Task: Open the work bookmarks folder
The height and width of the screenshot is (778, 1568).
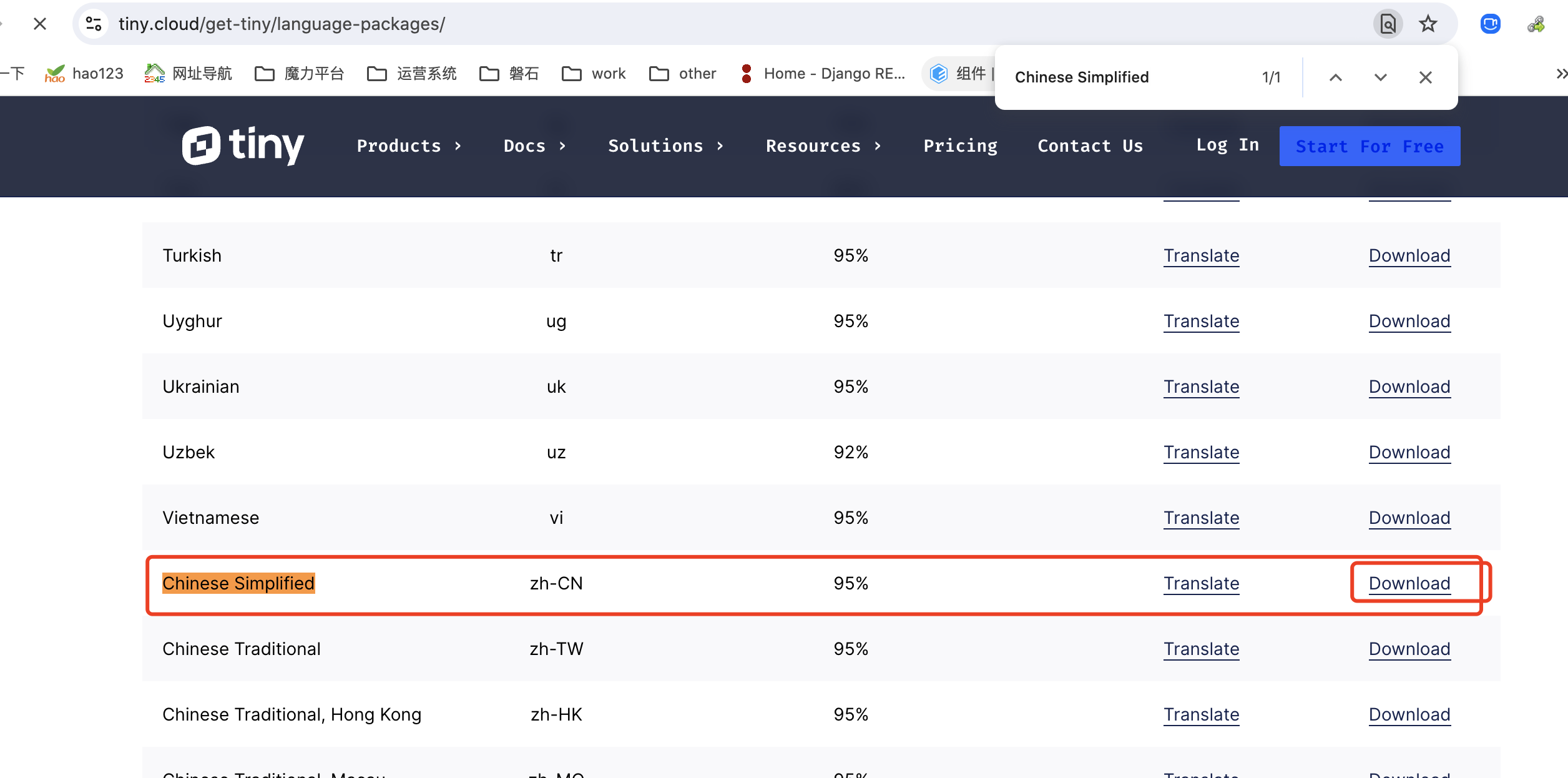Action: coord(594,74)
